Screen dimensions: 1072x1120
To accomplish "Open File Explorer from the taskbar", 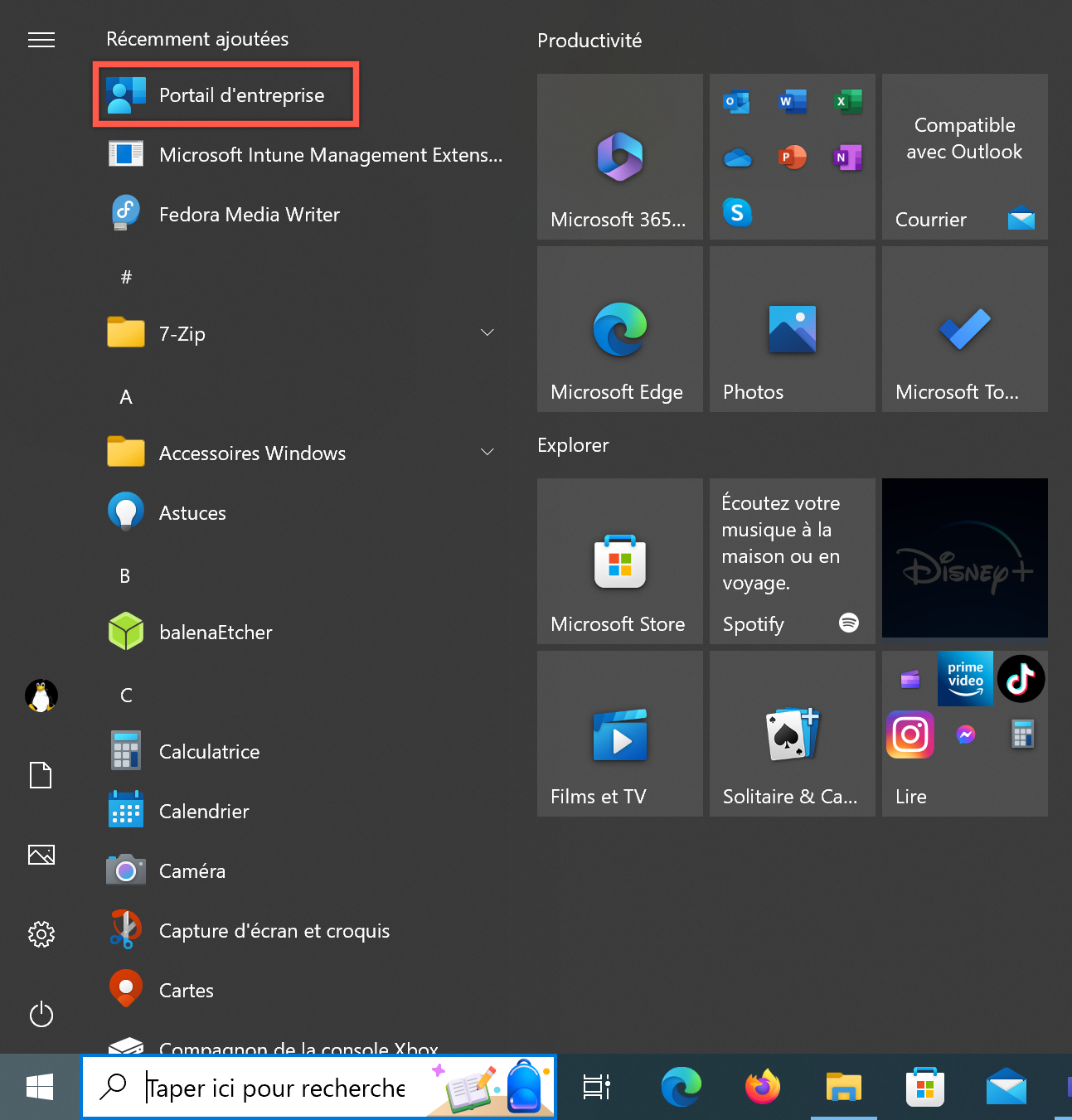I will (844, 1087).
